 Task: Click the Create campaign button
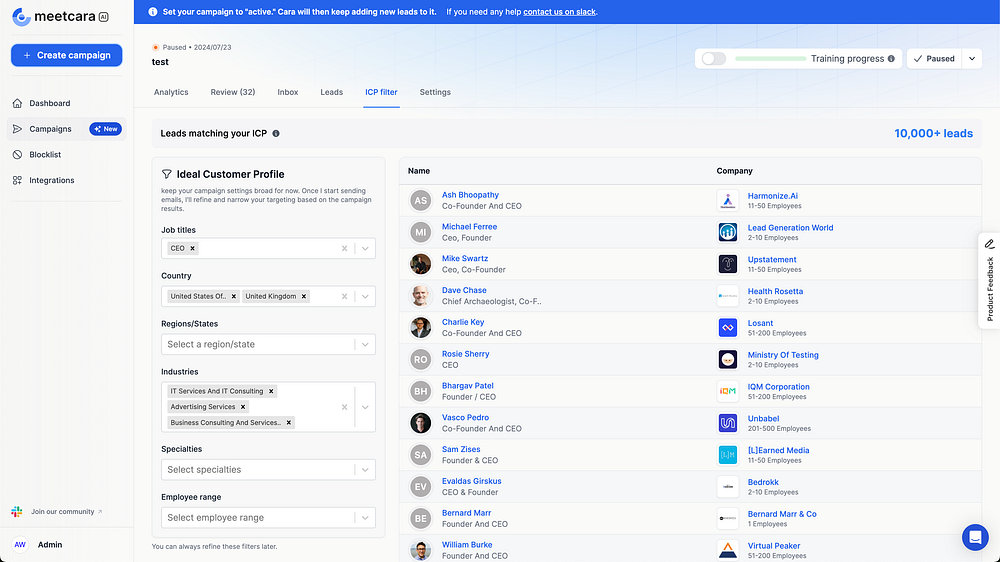(66, 55)
